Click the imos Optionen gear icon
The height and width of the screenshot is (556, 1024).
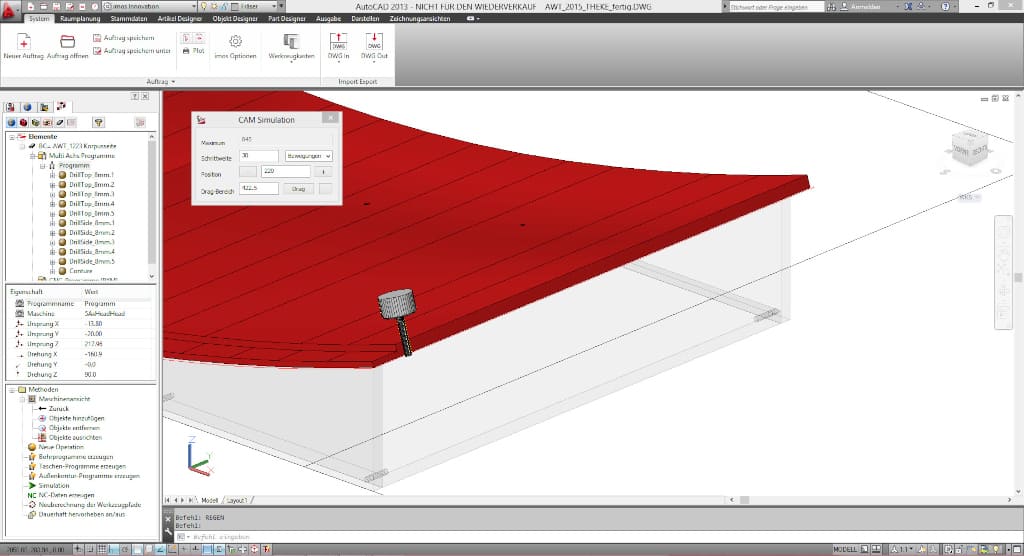point(236,41)
